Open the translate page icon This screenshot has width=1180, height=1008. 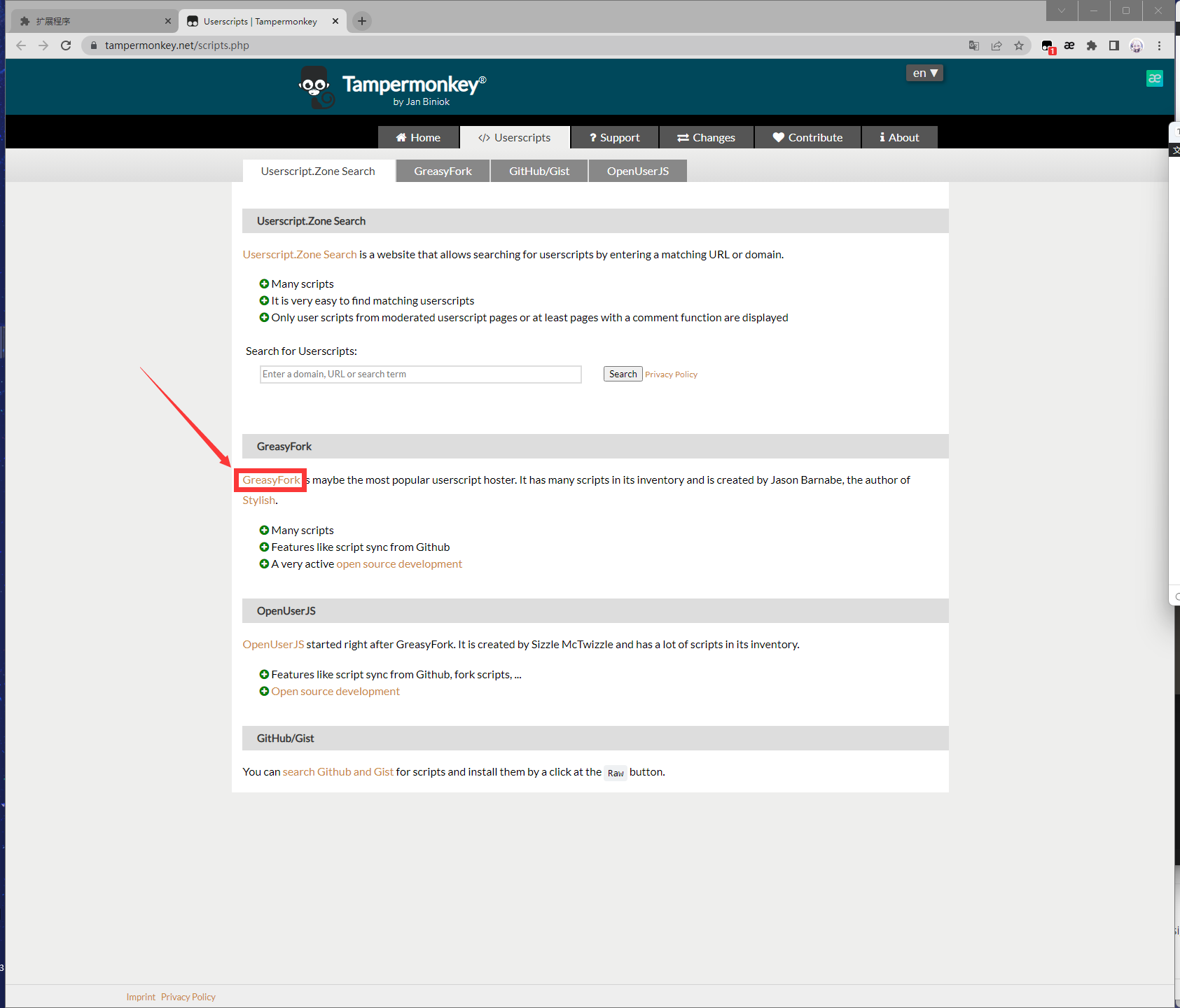[974, 45]
